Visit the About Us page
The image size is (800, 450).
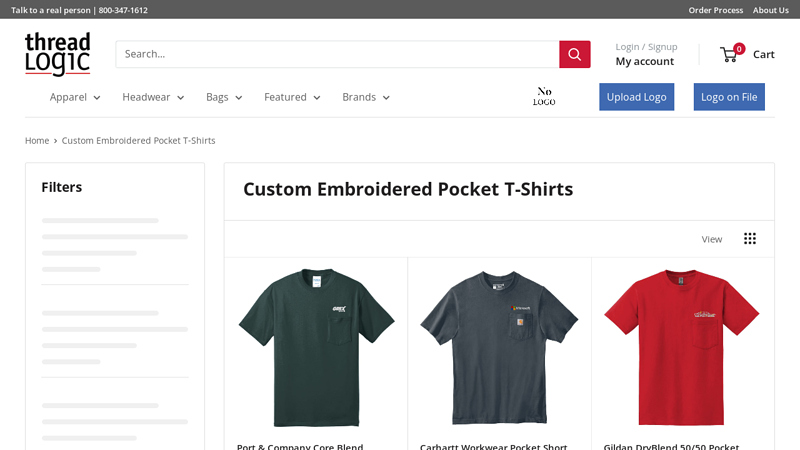tap(770, 10)
